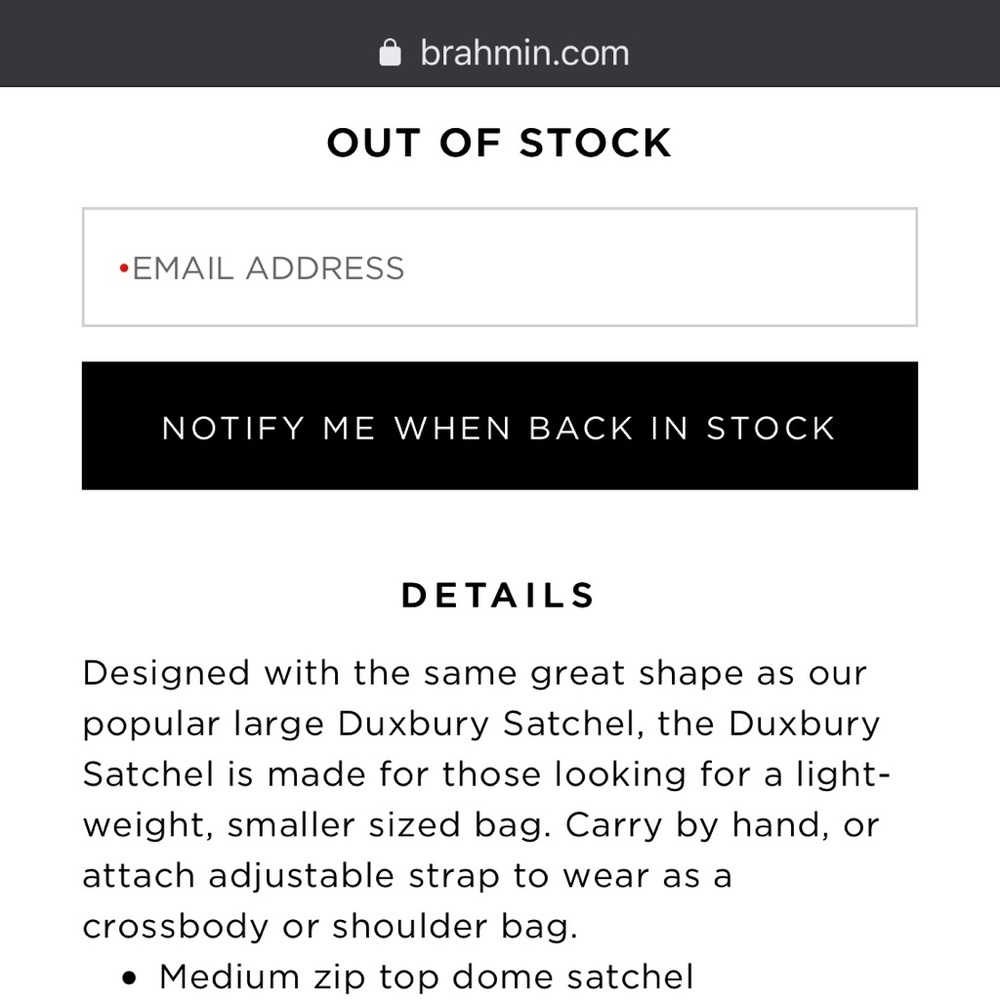Click the word STOCK in notify button

coord(770,428)
